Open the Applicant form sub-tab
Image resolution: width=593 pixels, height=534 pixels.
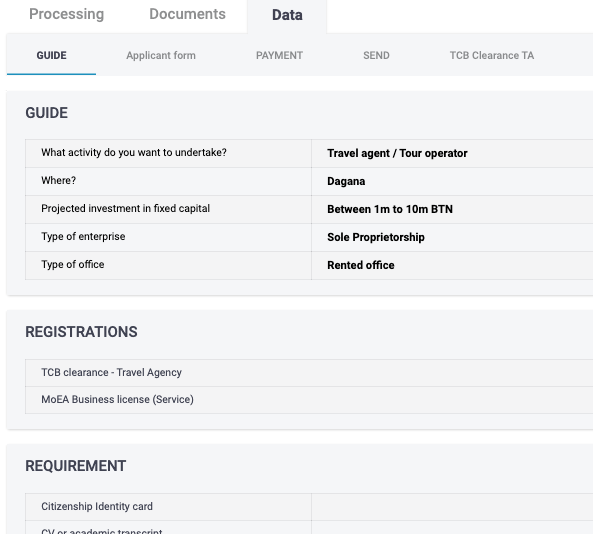pyautogui.click(x=161, y=56)
